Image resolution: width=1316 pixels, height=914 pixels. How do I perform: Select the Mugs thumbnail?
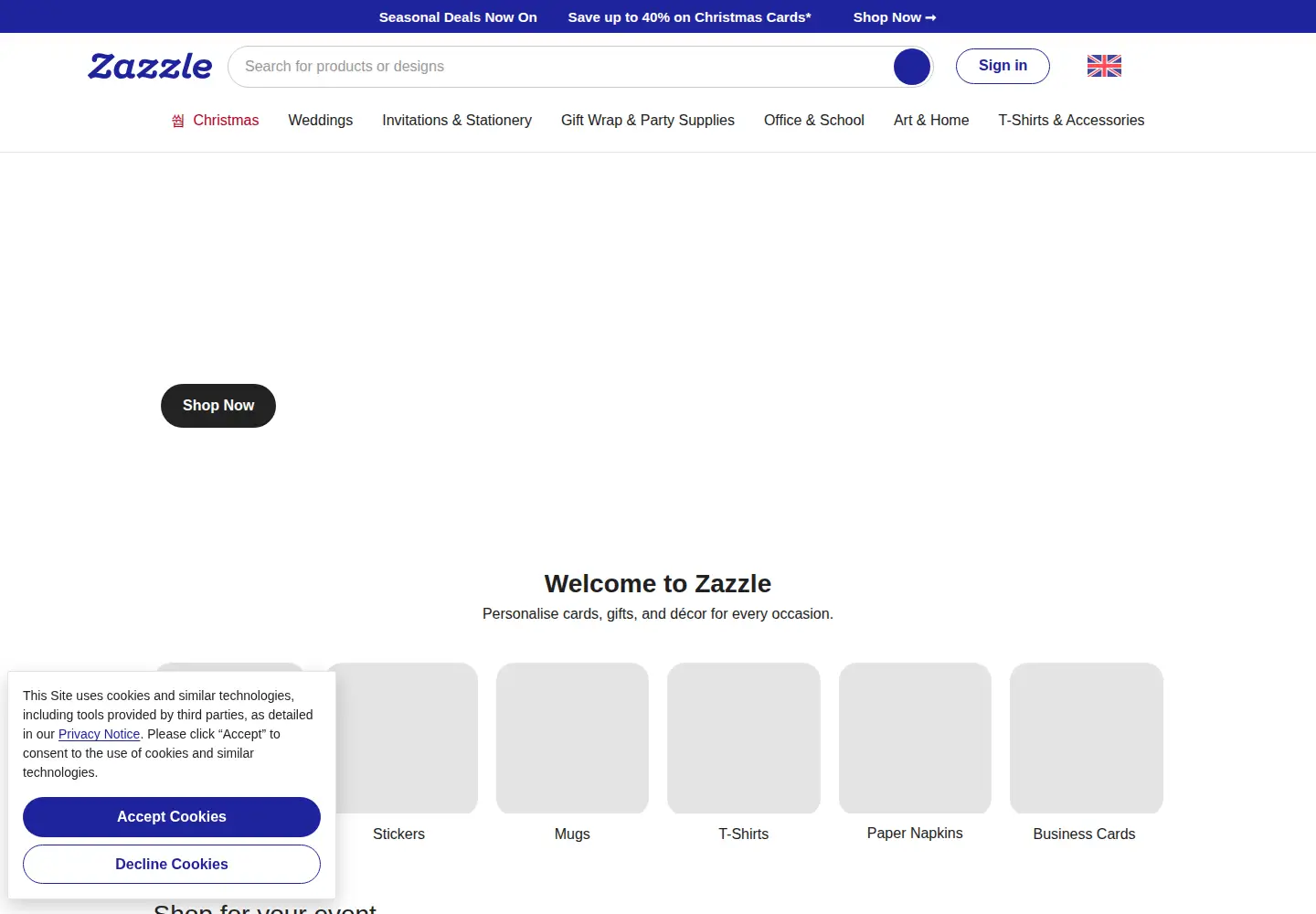572,739
